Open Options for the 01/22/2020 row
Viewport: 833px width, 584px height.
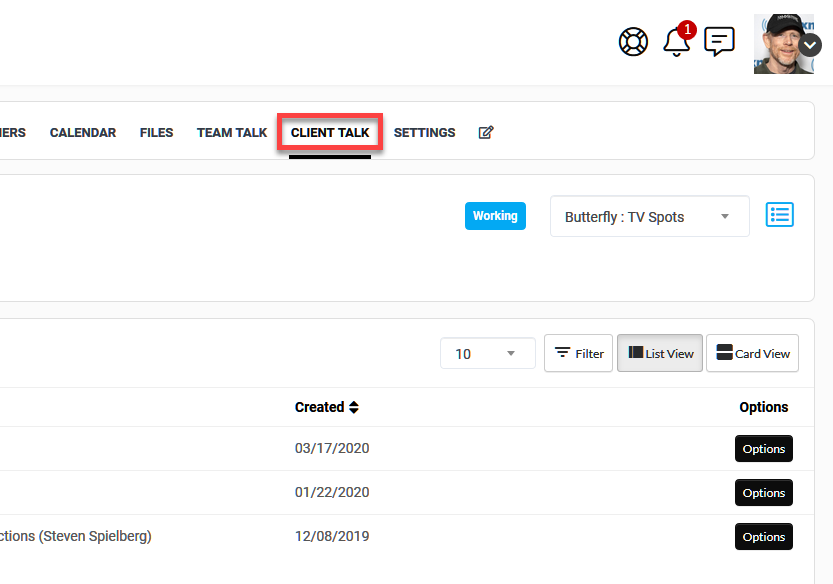(763, 493)
